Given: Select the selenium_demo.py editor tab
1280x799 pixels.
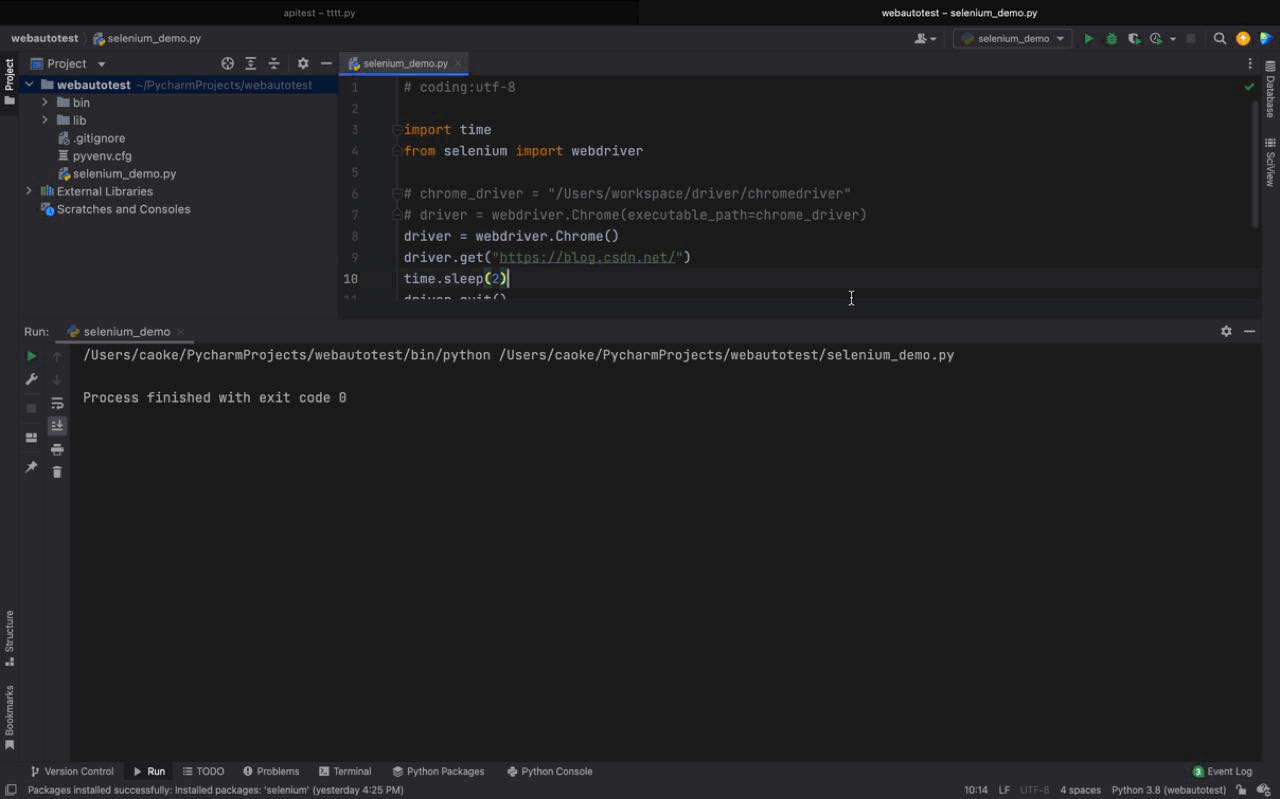Looking at the screenshot, I should (404, 62).
